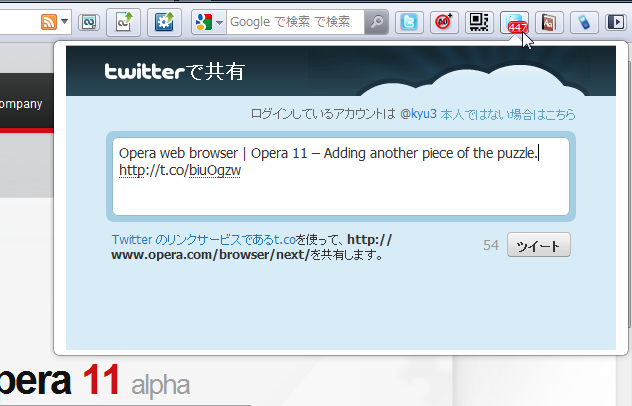Click the 本人ではない場合はこちら link

508,115
